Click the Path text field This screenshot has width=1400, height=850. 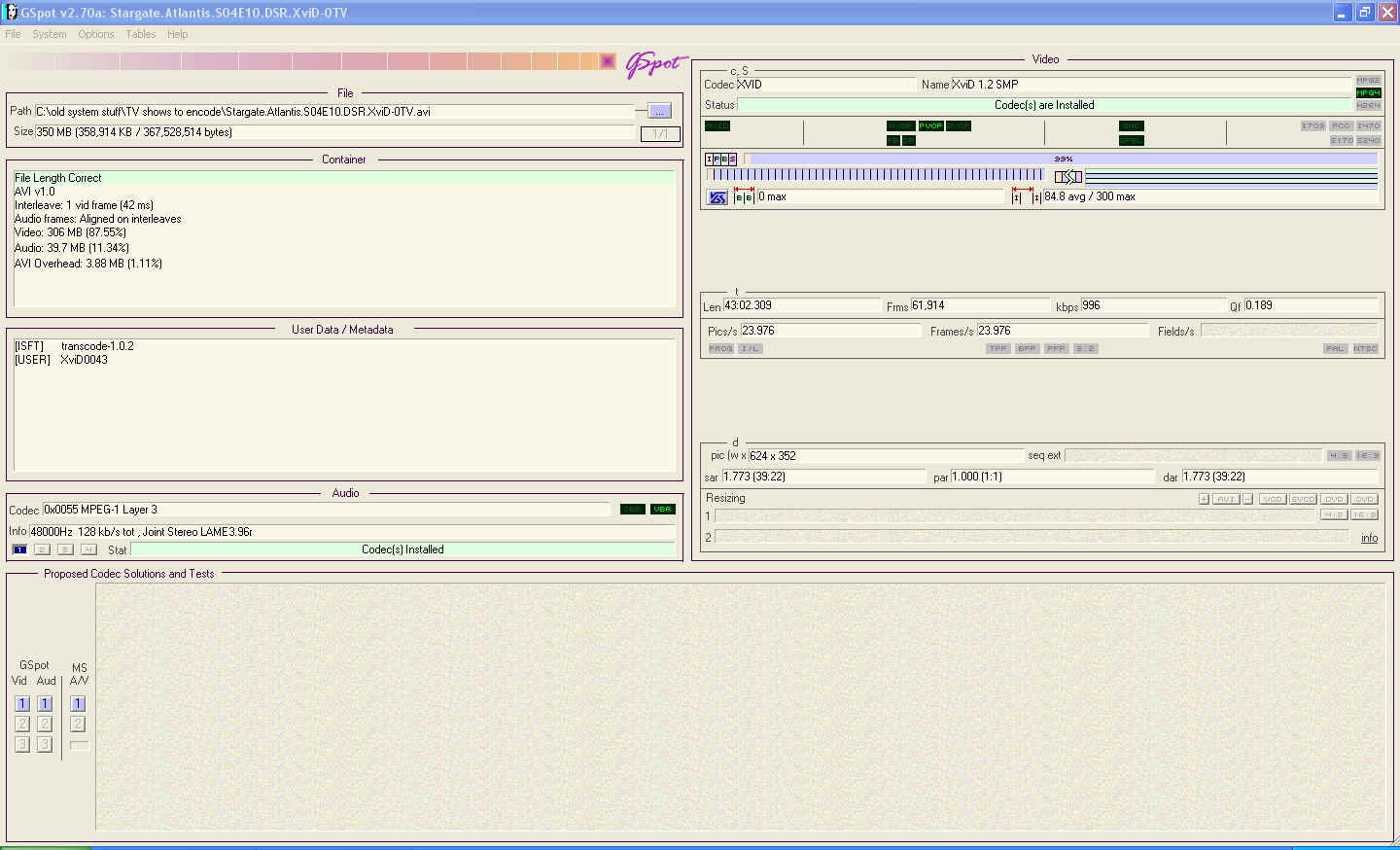click(334, 112)
